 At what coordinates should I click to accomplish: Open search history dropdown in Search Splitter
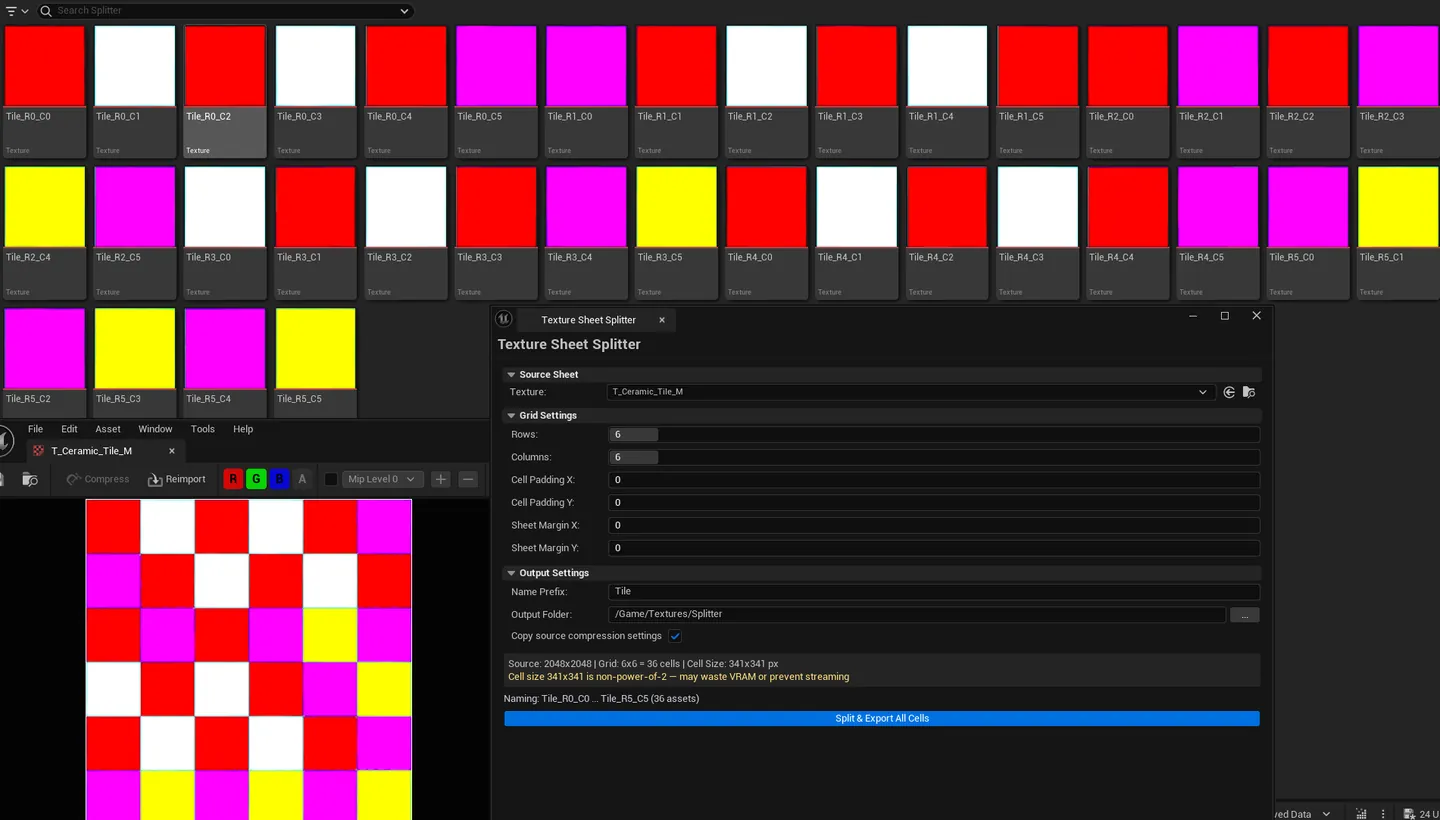point(404,11)
